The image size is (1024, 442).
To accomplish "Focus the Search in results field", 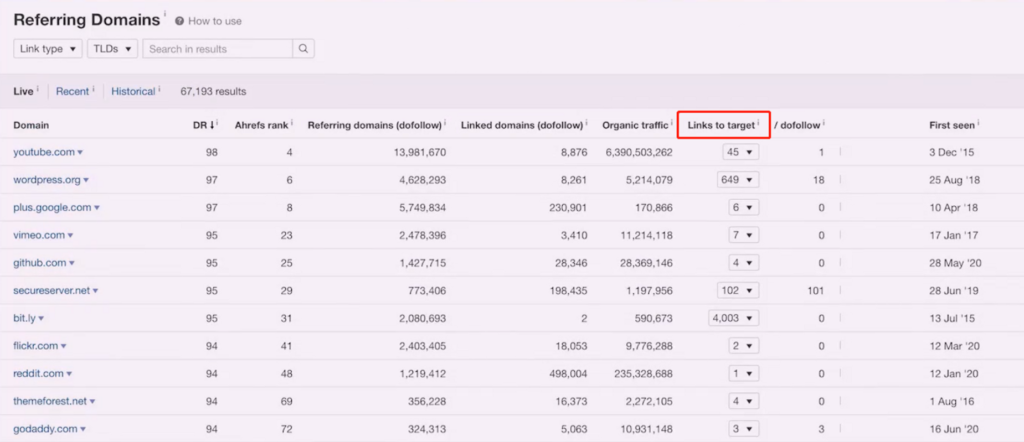I will 217,49.
